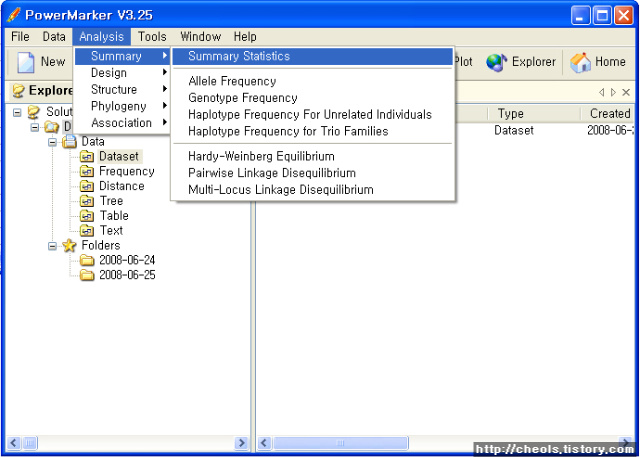Maximize the PowerMarker window
Image resolution: width=640 pixels, height=457 pixels.
coord(602,16)
